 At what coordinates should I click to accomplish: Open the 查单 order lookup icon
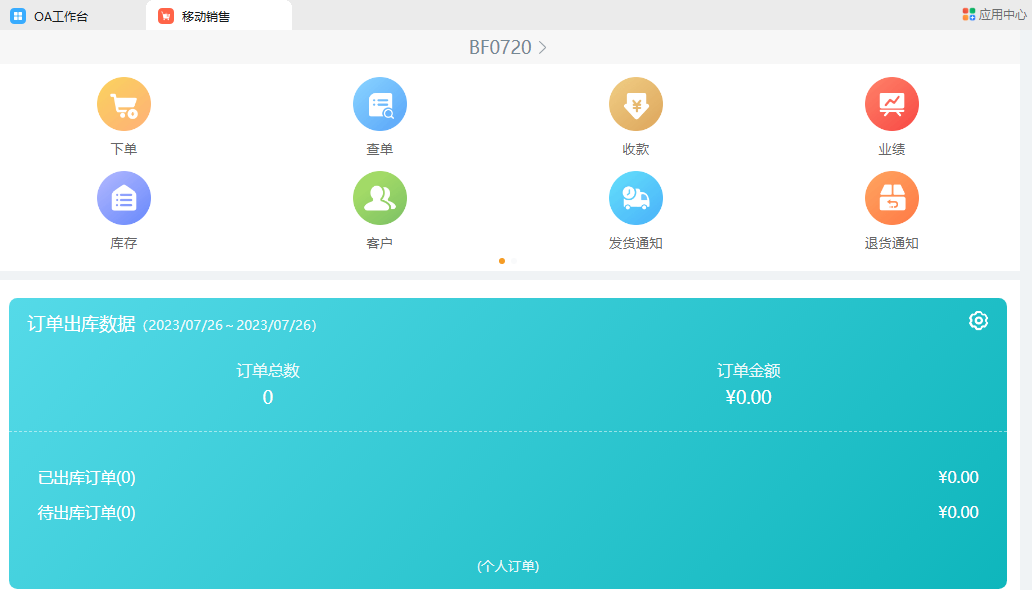(380, 105)
